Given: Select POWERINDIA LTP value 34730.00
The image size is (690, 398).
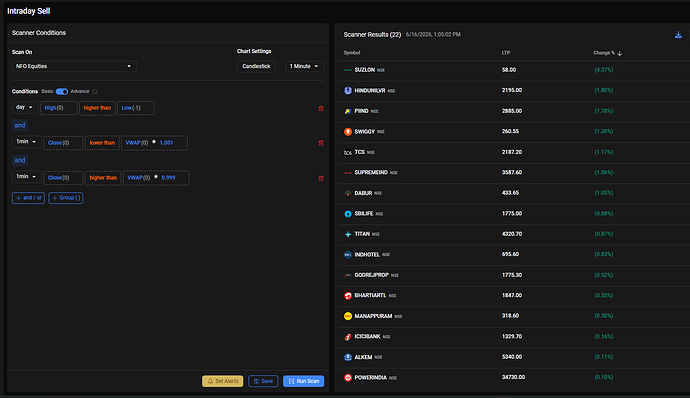Looking at the screenshot, I should click(513, 377).
